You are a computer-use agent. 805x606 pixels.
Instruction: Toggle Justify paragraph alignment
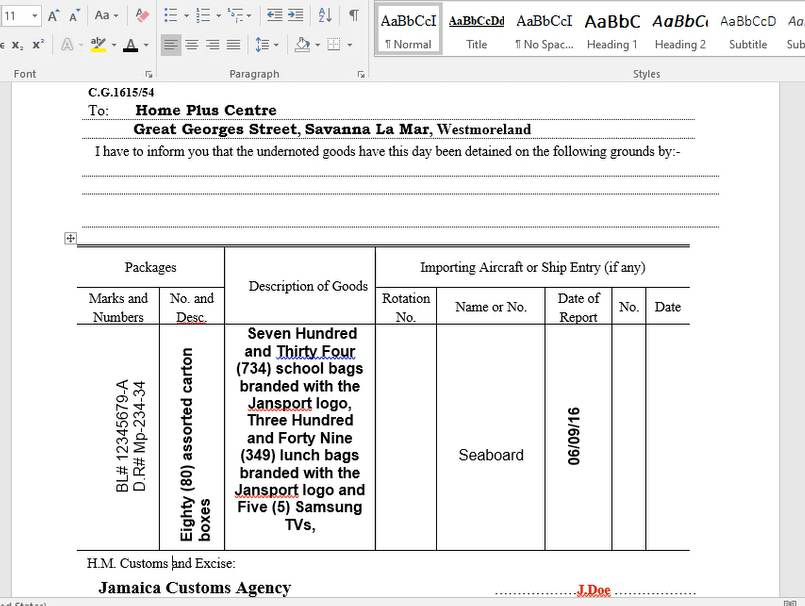(x=233, y=45)
